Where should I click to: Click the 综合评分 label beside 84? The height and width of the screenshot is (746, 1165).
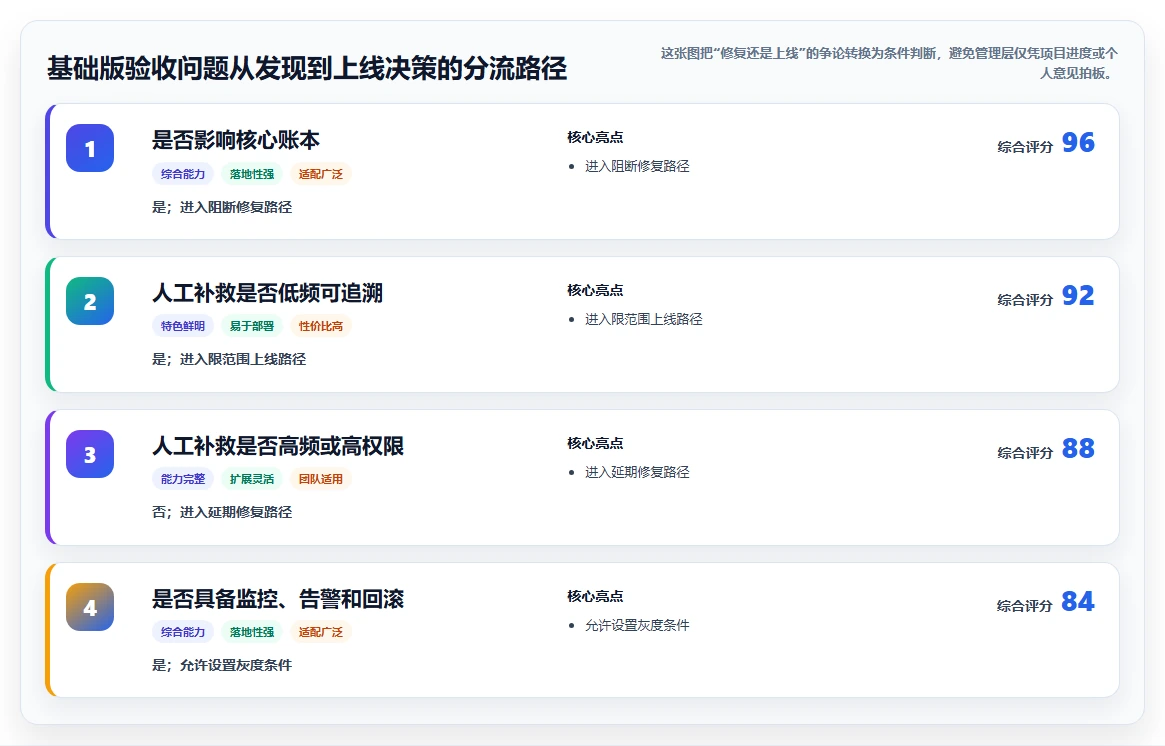click(1025, 606)
